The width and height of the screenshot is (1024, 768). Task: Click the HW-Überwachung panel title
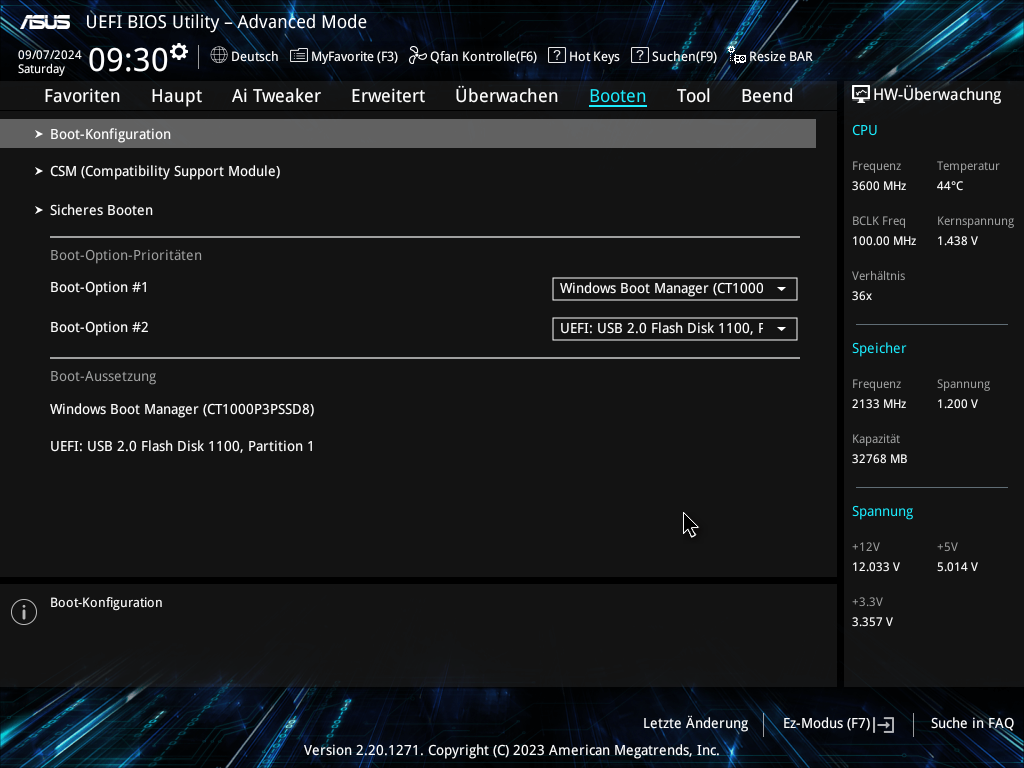(936, 95)
